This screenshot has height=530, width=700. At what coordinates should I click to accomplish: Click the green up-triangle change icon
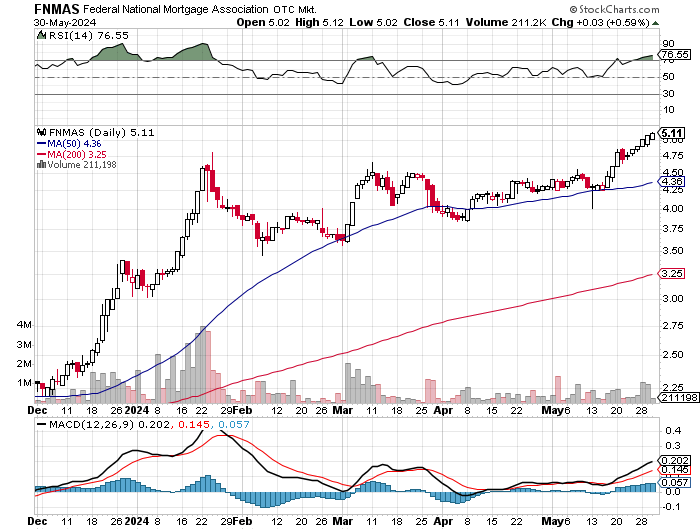[x=655, y=23]
